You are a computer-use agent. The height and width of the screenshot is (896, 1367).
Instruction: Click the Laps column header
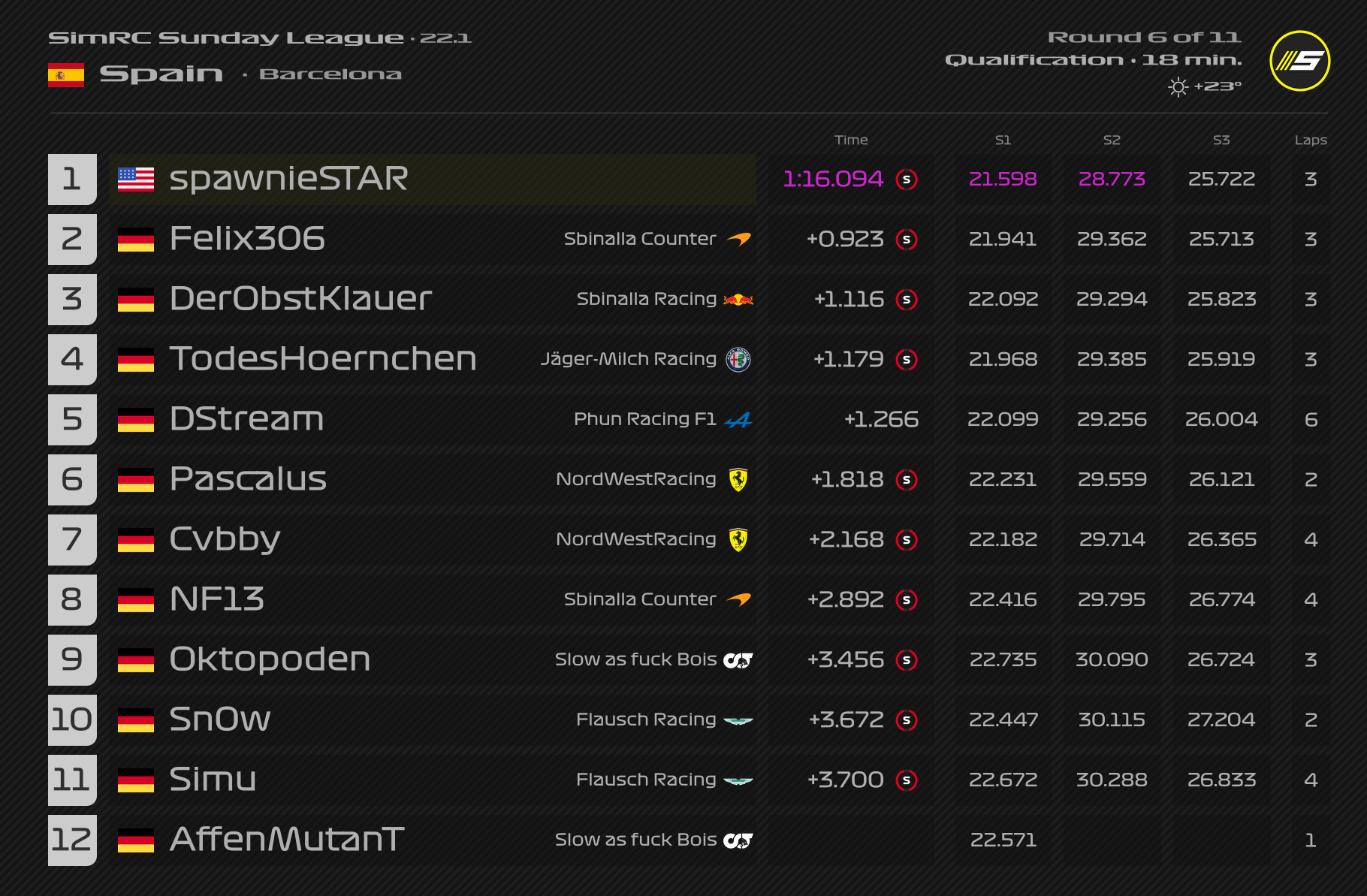(1311, 140)
